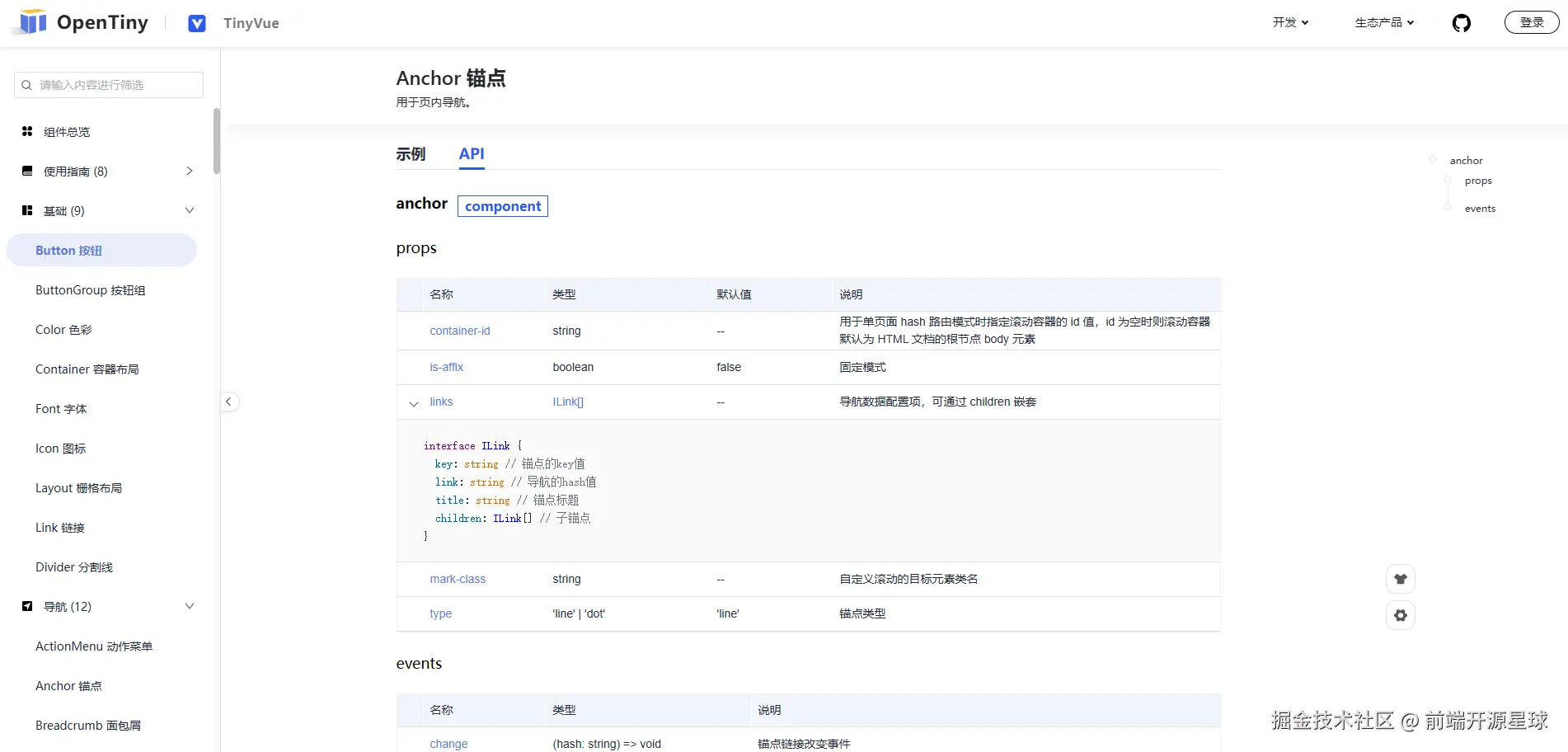Image resolution: width=1568 pixels, height=752 pixels.
Task: Select Breadcrumb 面包屑 in the sidebar
Action: (88, 726)
